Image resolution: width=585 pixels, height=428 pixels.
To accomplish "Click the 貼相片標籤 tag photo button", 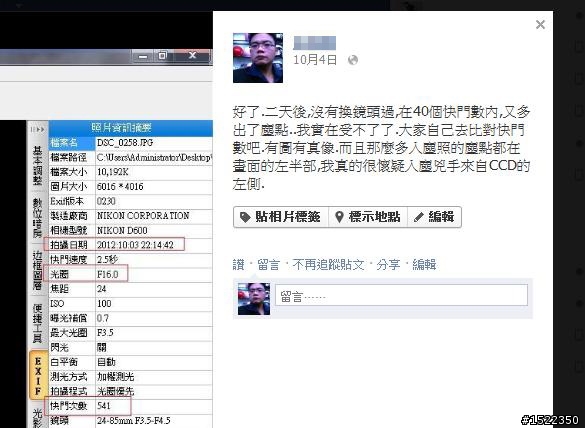I will click(281, 217).
